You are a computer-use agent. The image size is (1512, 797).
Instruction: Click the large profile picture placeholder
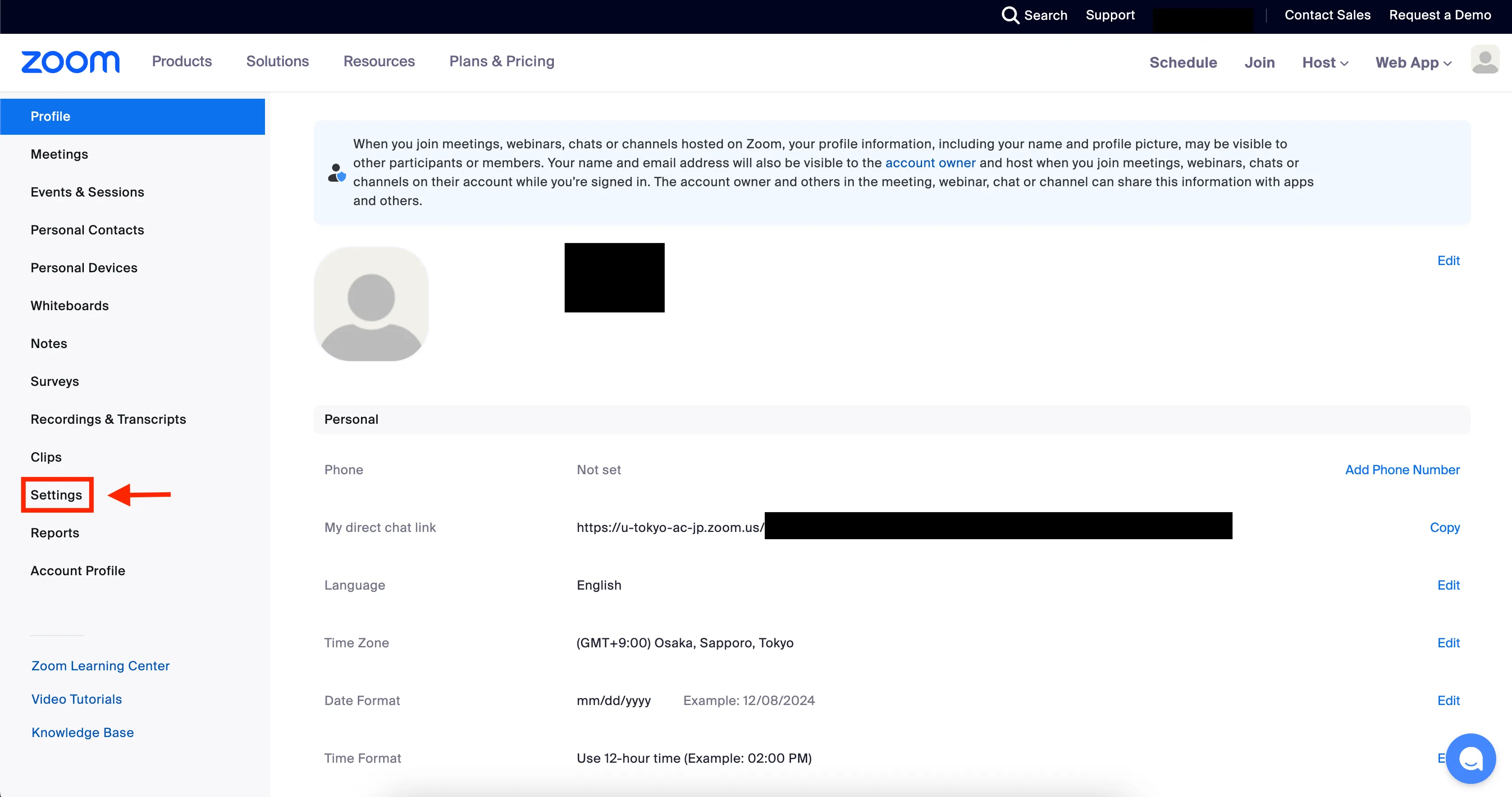[x=371, y=304]
